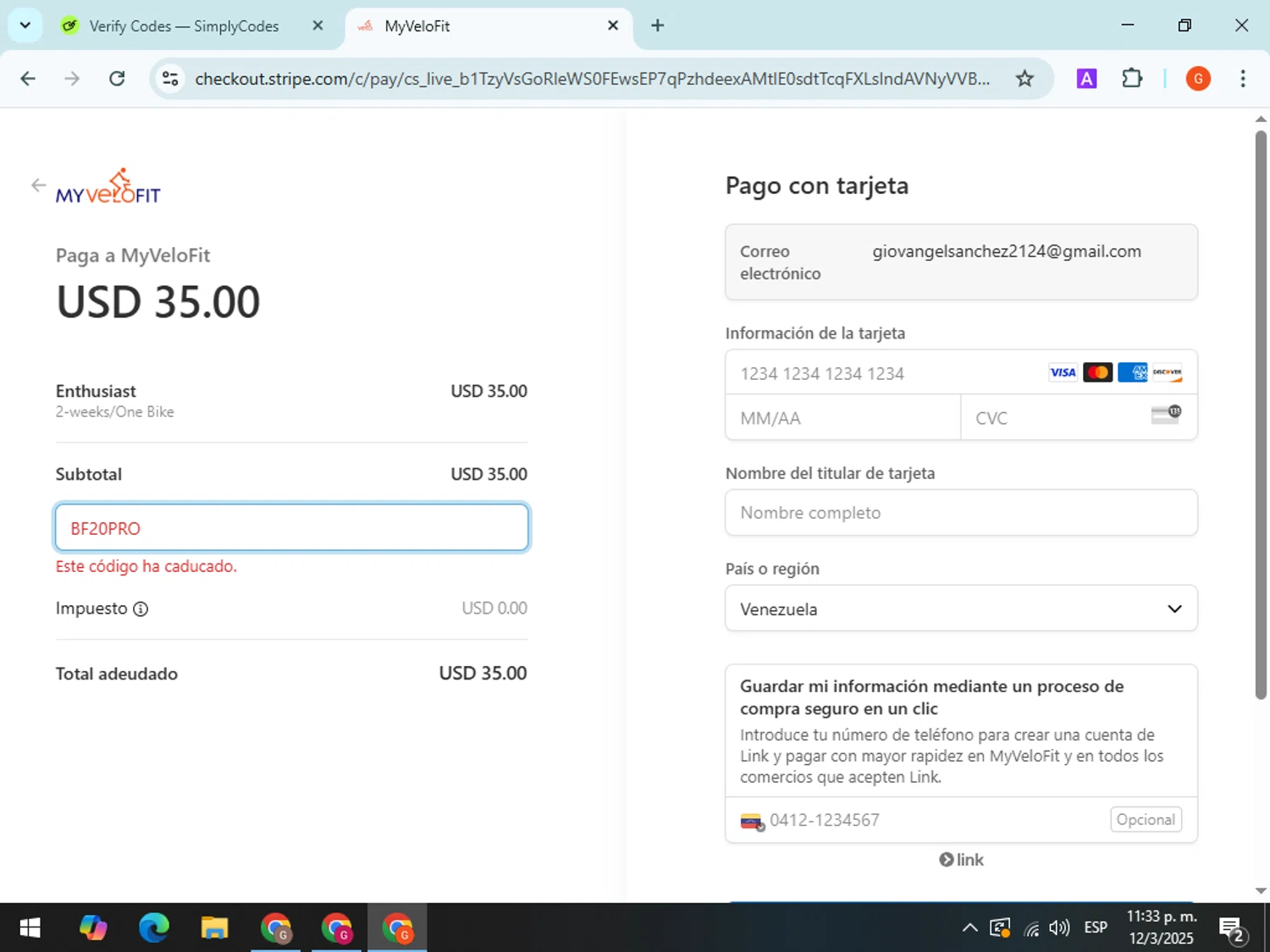Expand the tab search chevron
Viewport: 1270px width, 952px height.
(25, 25)
